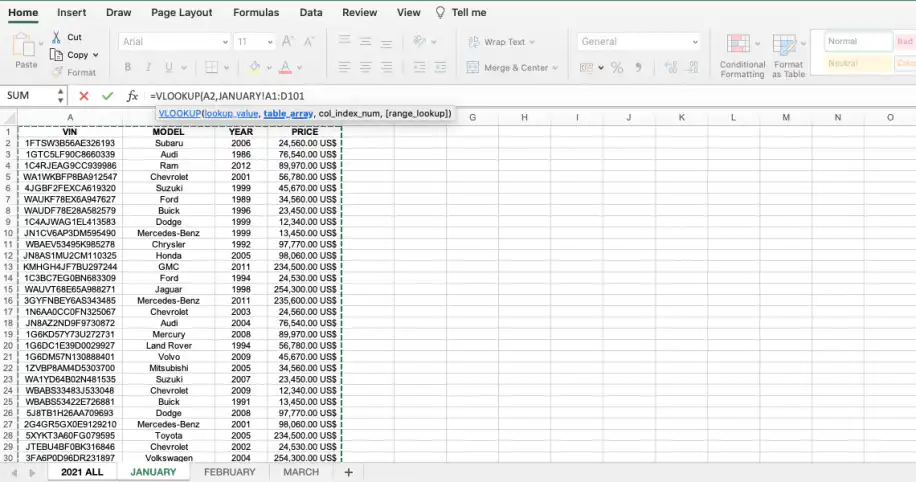Align text right

coord(386,67)
